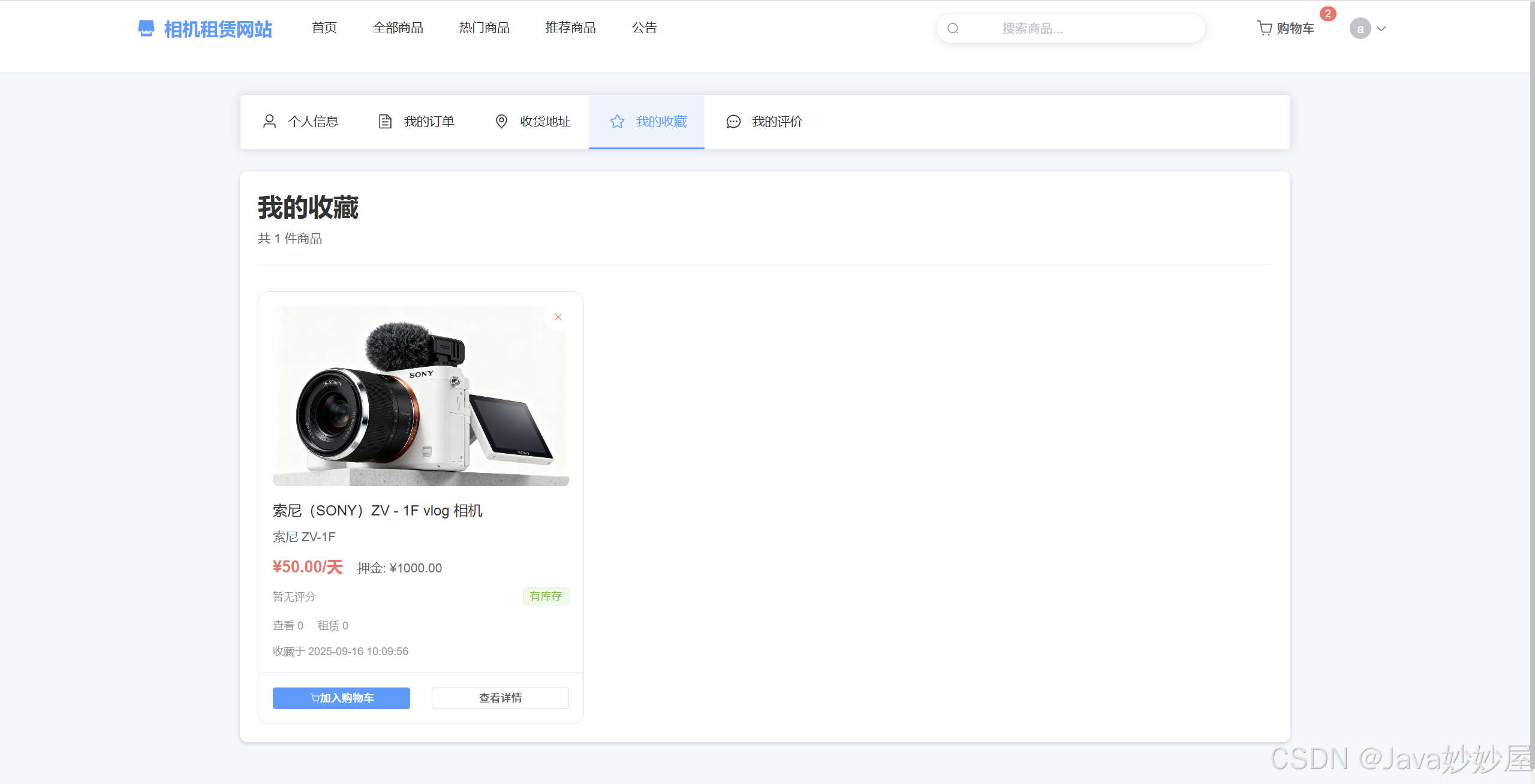Click the search magnifier icon

(x=953, y=28)
